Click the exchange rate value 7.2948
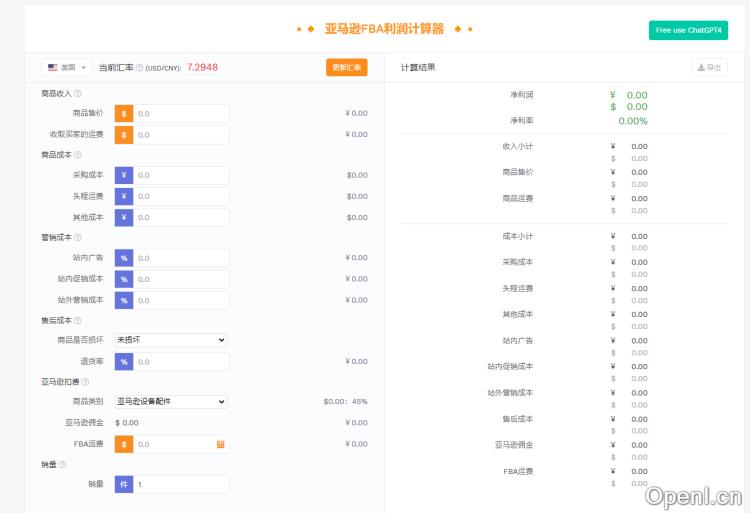This screenshot has height=513, width=750. coord(202,67)
